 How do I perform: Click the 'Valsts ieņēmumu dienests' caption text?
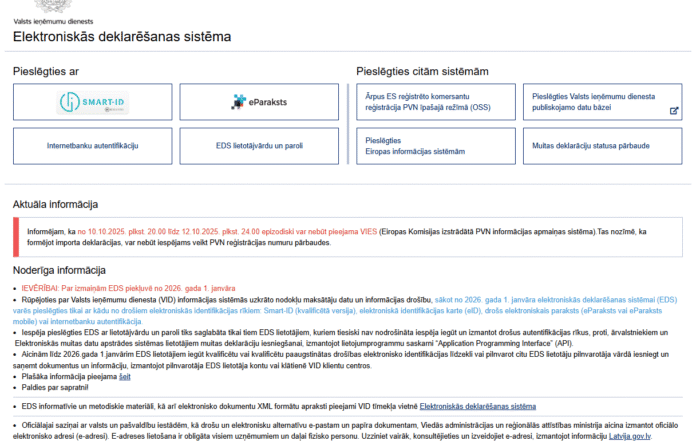click(x=53, y=21)
